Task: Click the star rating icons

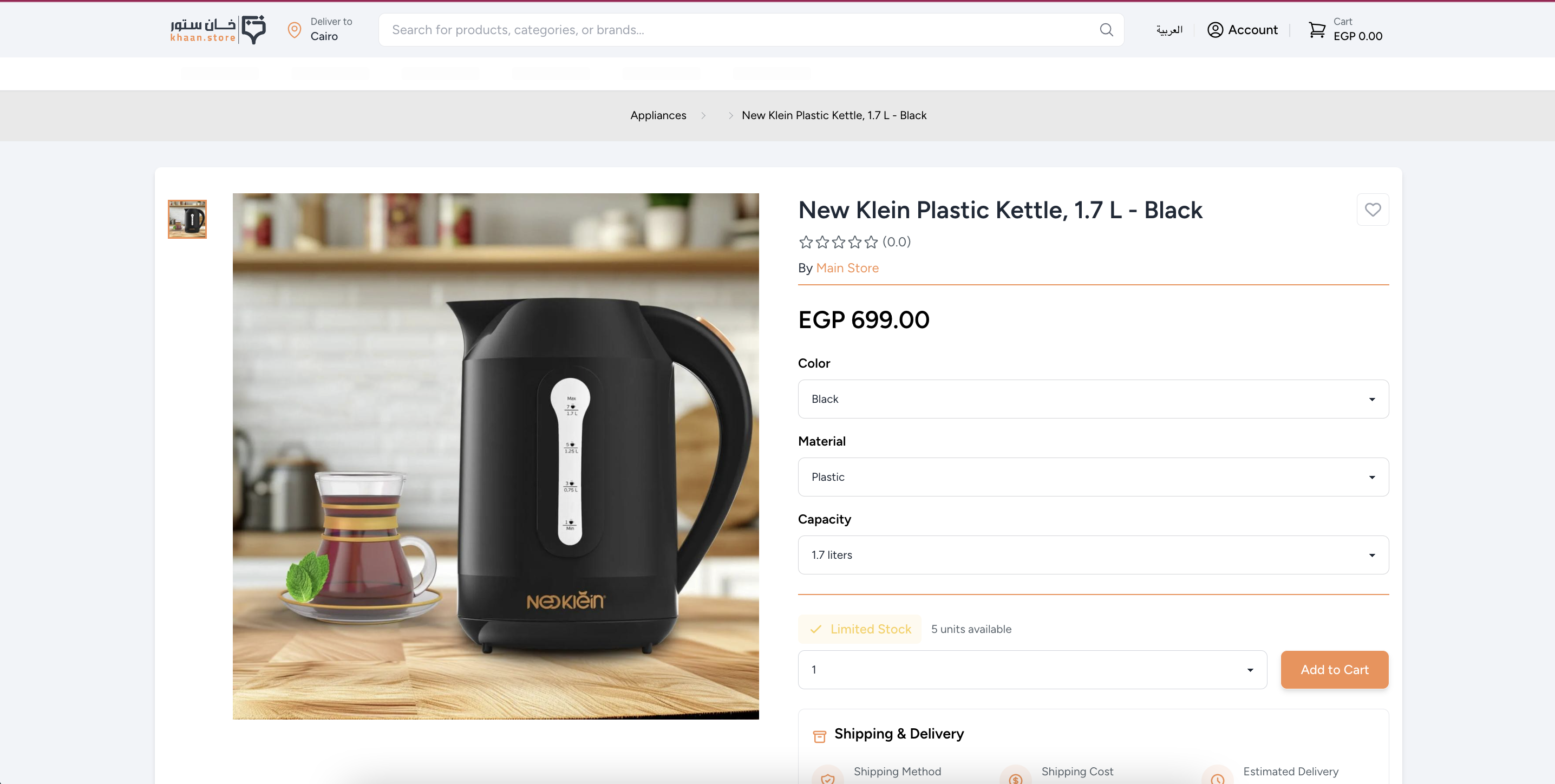Action: click(x=838, y=242)
